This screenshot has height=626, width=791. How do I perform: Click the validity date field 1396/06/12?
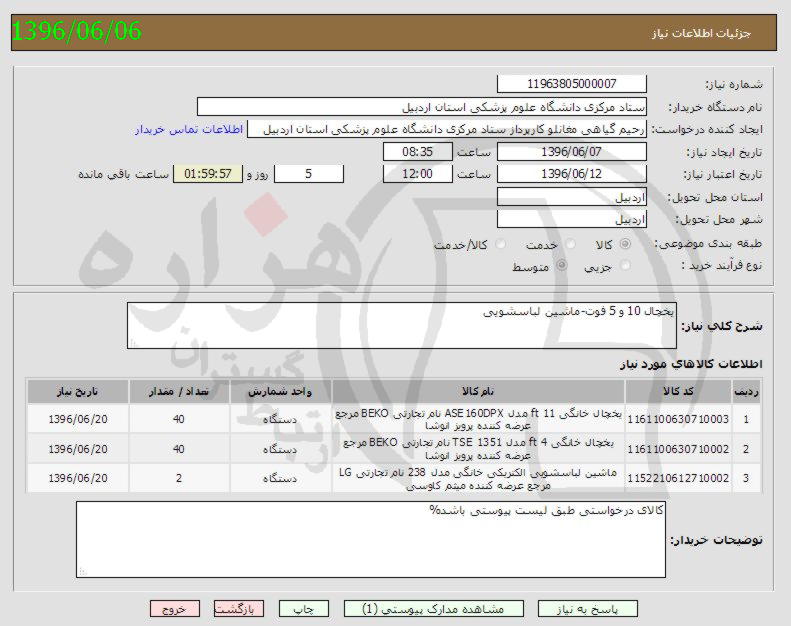571,174
